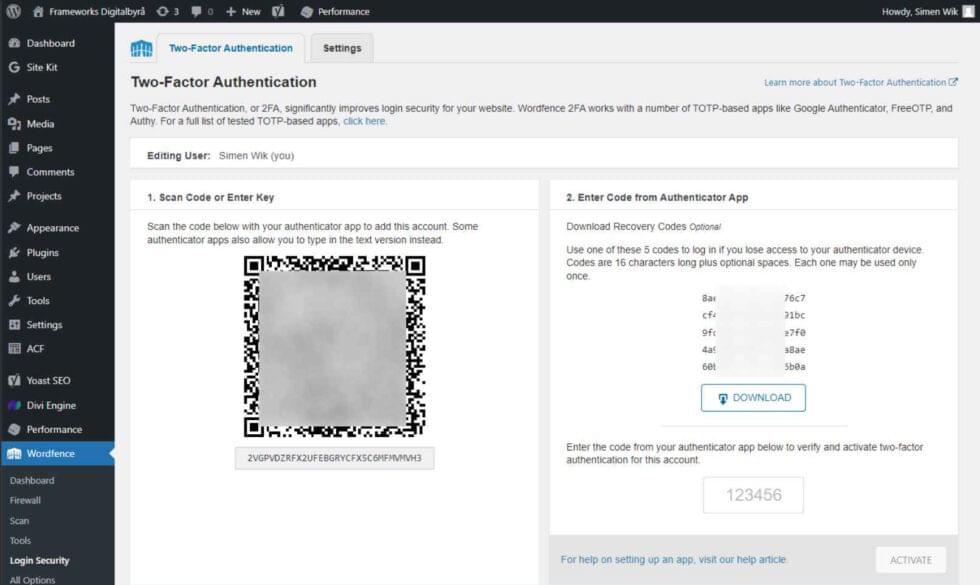This screenshot has height=585, width=980.
Task: Click 'Download Recovery Codes' label
Action: (626, 226)
